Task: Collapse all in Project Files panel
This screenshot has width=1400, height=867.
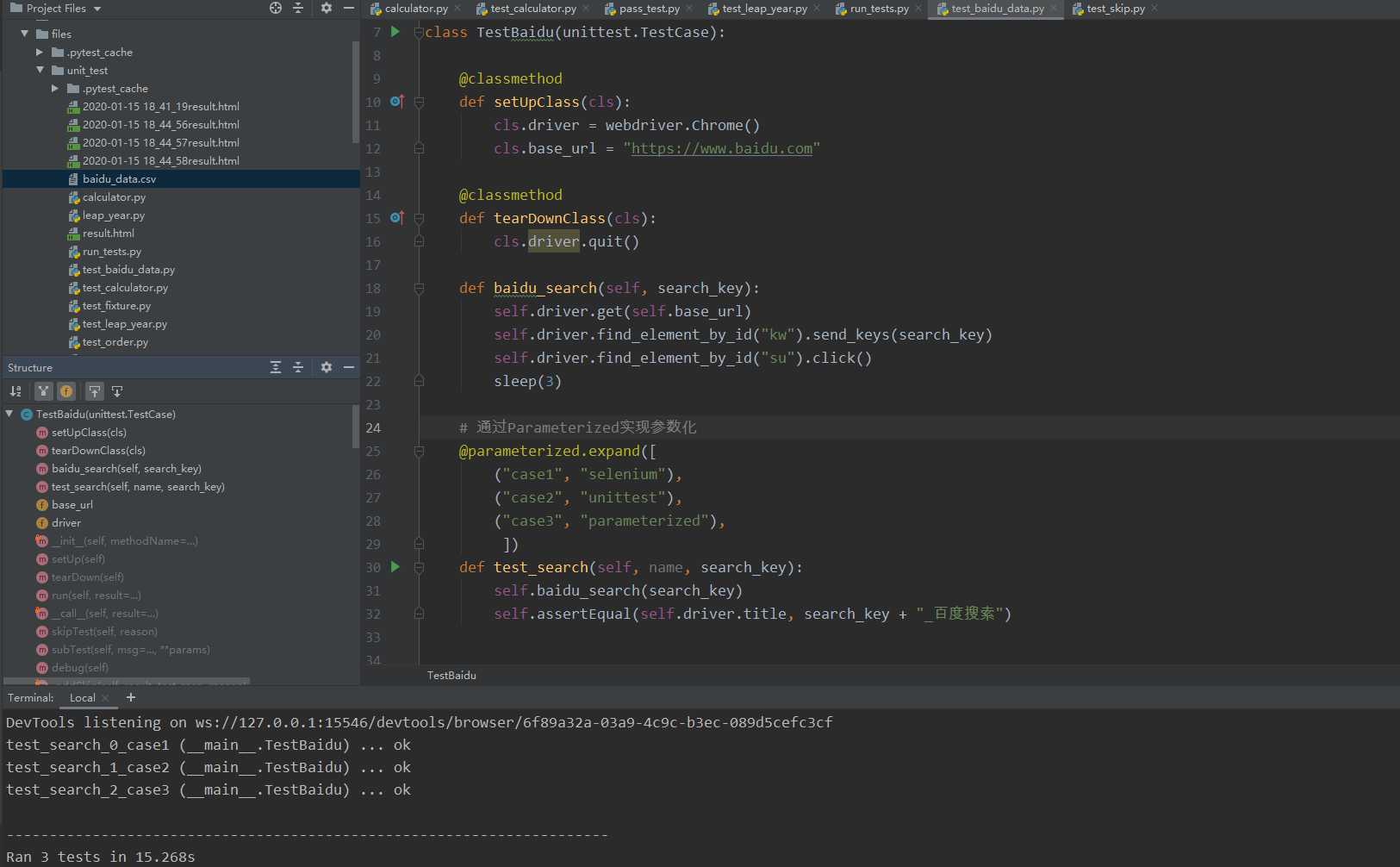Action: (298, 8)
